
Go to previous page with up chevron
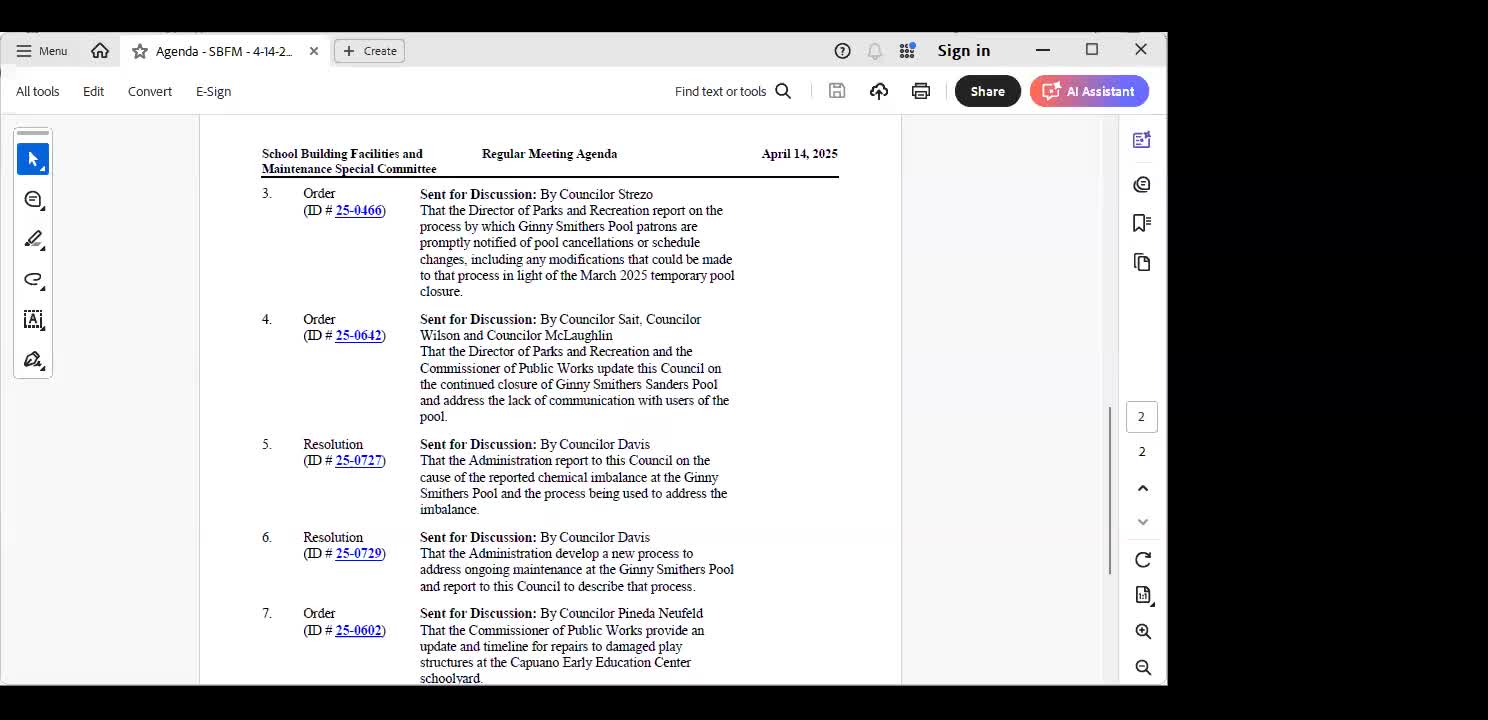click(x=1143, y=488)
